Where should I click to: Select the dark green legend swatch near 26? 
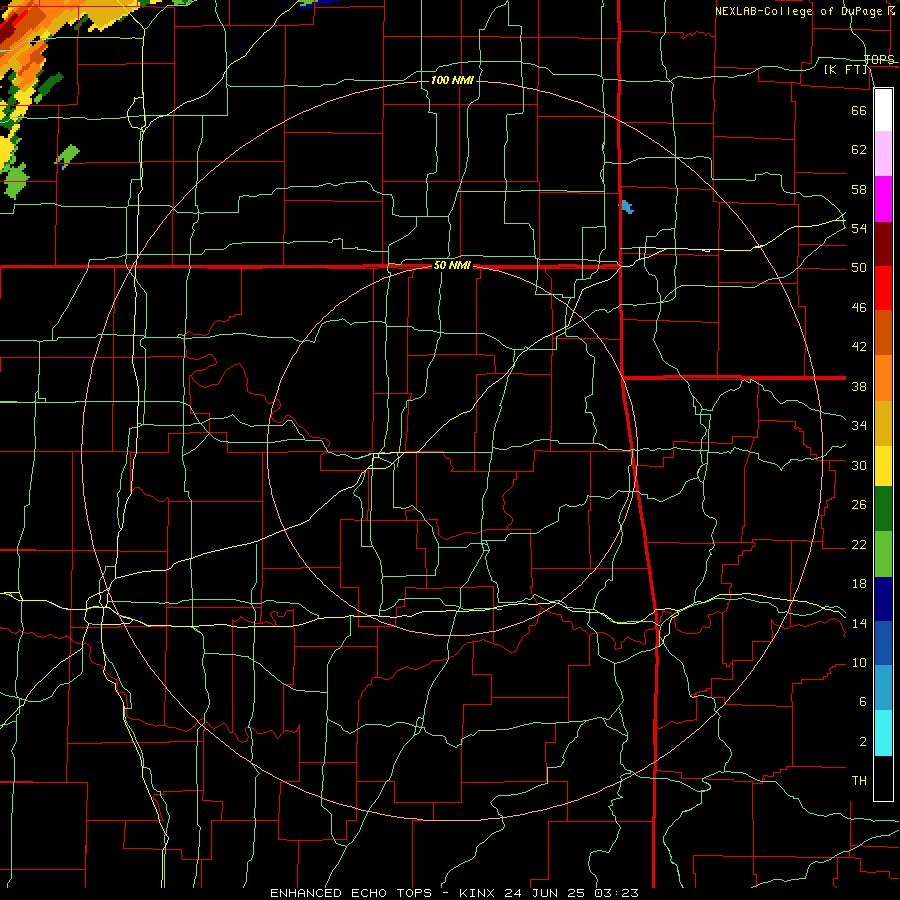pyautogui.click(x=883, y=509)
